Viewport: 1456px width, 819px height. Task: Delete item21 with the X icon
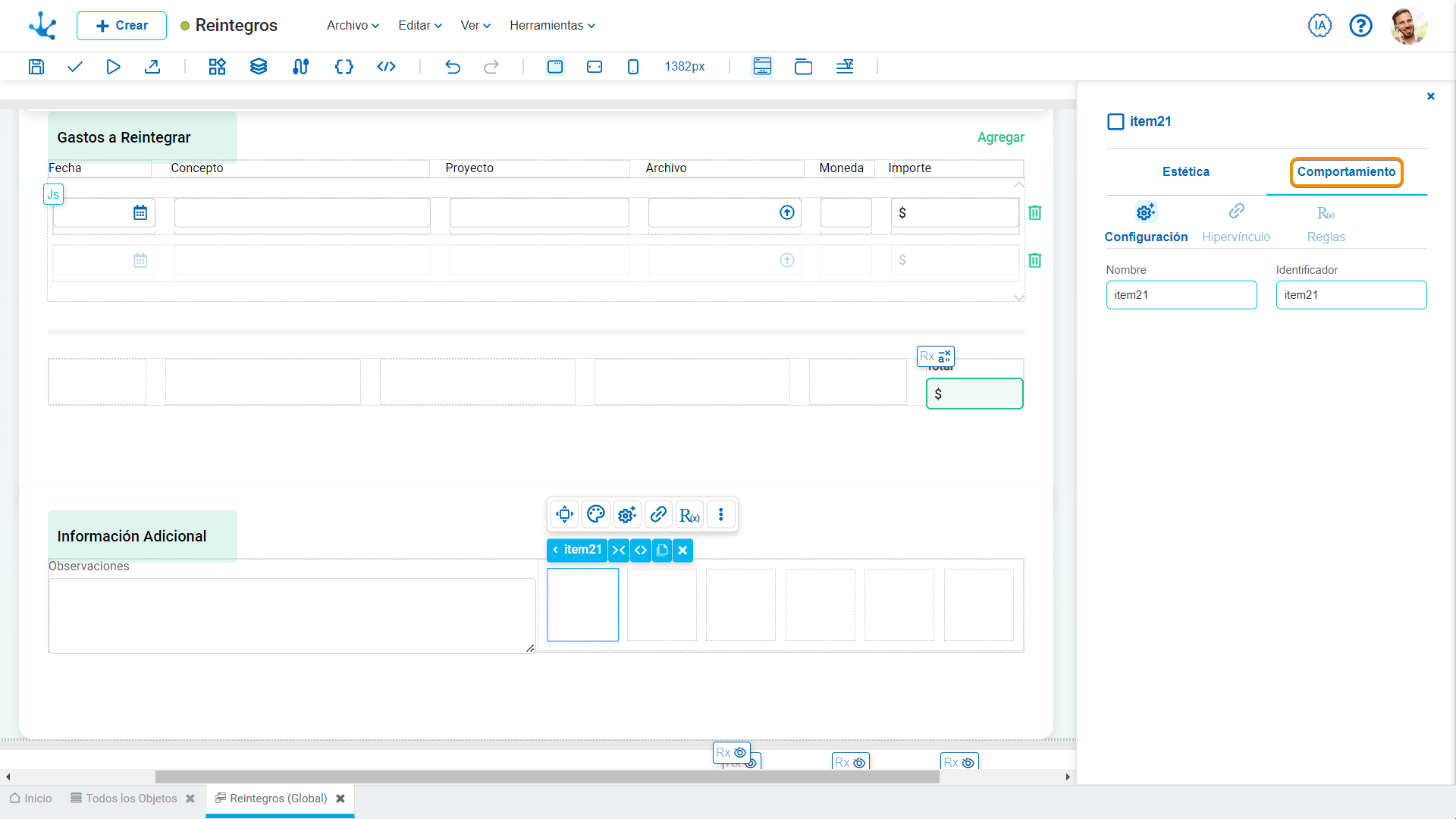click(682, 551)
